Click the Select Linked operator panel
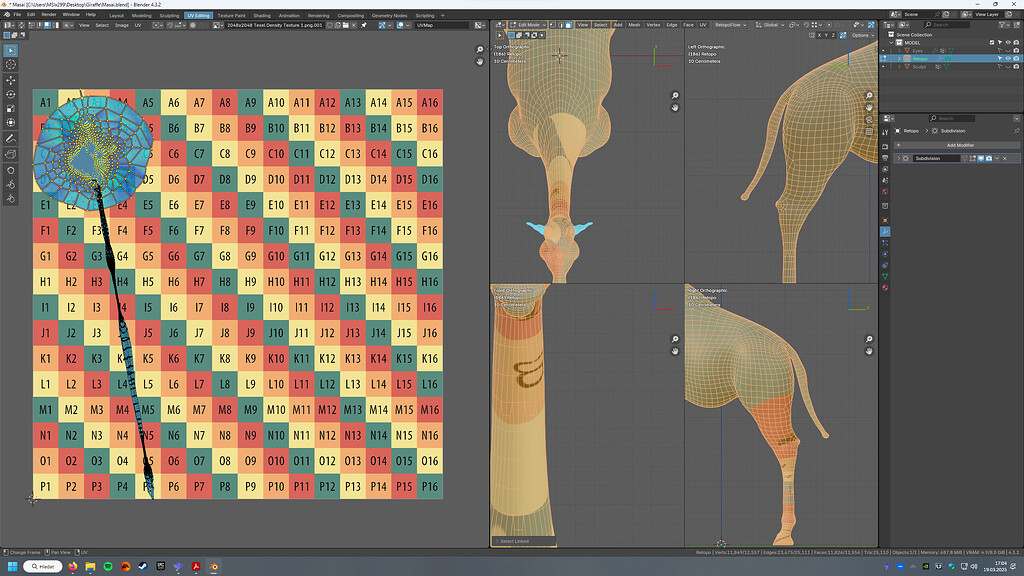1024x576 pixels. [x=523, y=541]
